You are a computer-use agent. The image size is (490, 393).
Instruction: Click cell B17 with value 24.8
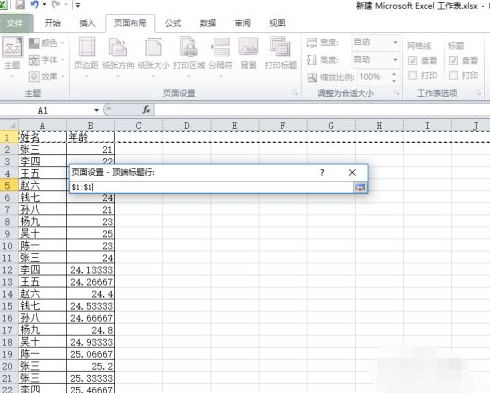(x=91, y=330)
